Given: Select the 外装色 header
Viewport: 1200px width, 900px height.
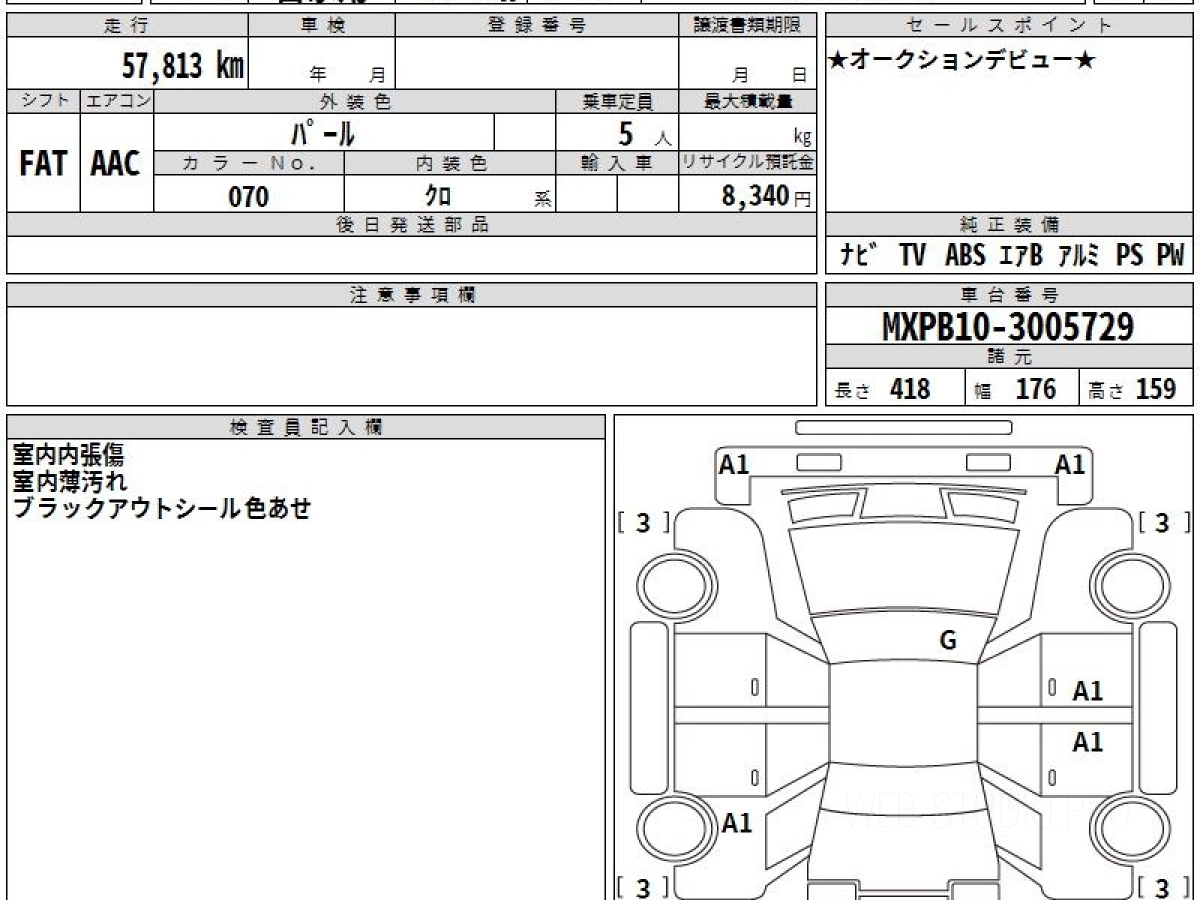Looking at the screenshot, I should click(x=355, y=101).
